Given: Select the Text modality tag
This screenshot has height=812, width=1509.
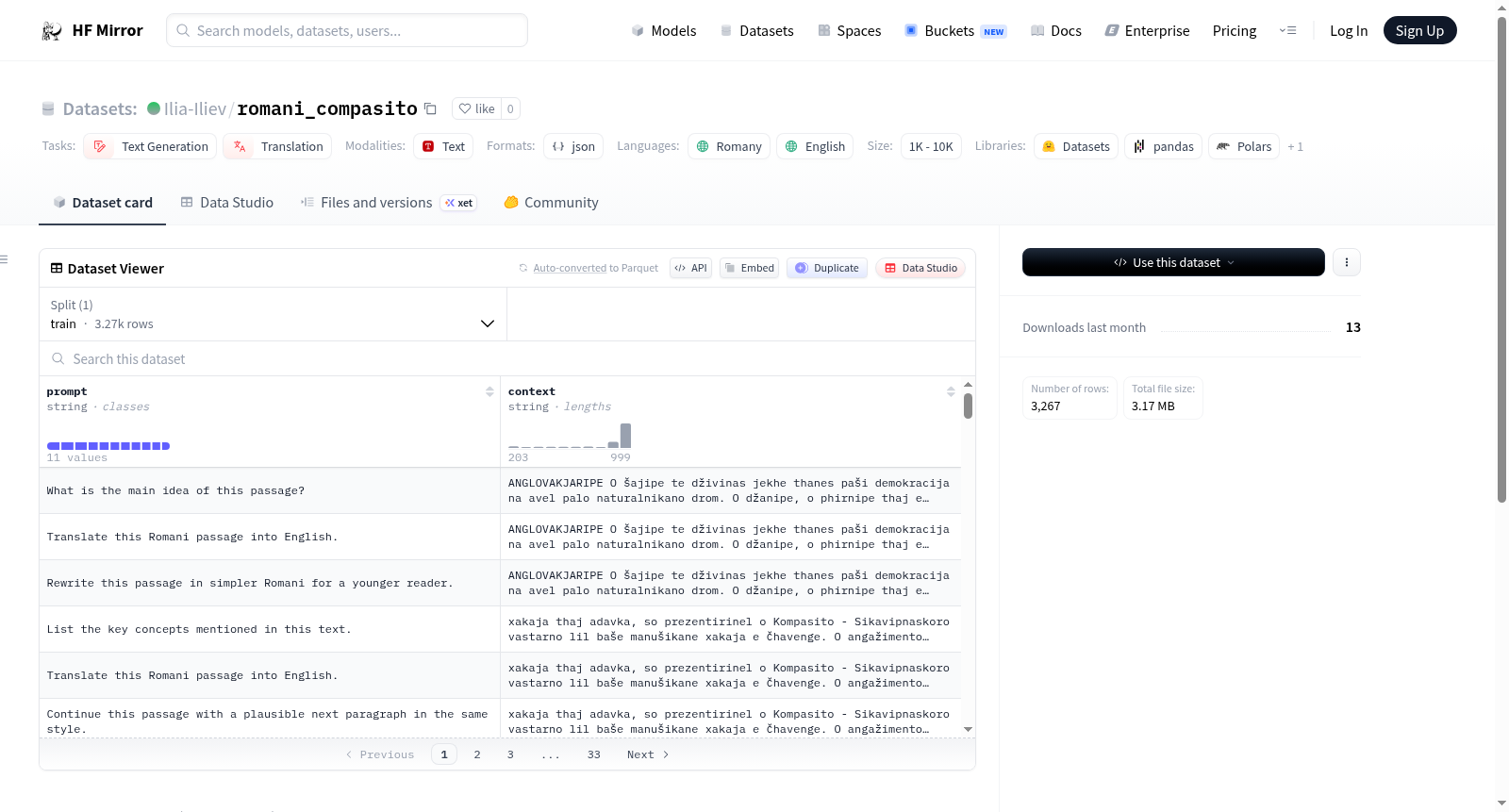Looking at the screenshot, I should coord(443,146).
